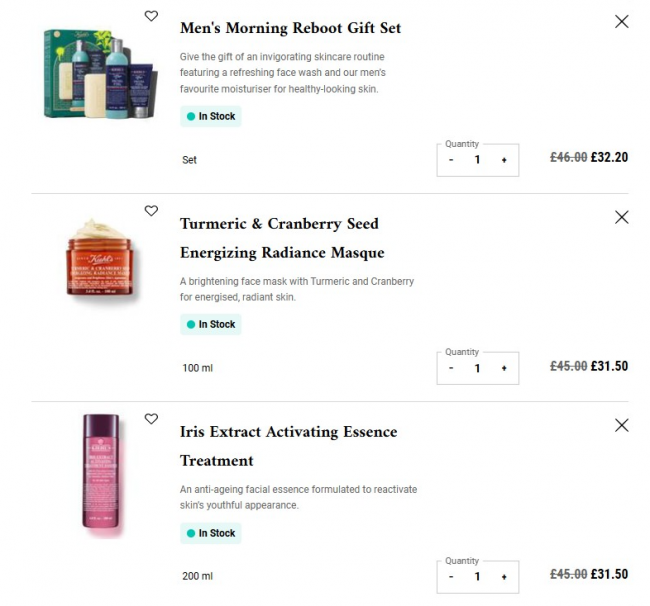The image size is (650, 606).
Task: Open Men's Morning Reboot Gift Set product title
Action: (x=290, y=28)
